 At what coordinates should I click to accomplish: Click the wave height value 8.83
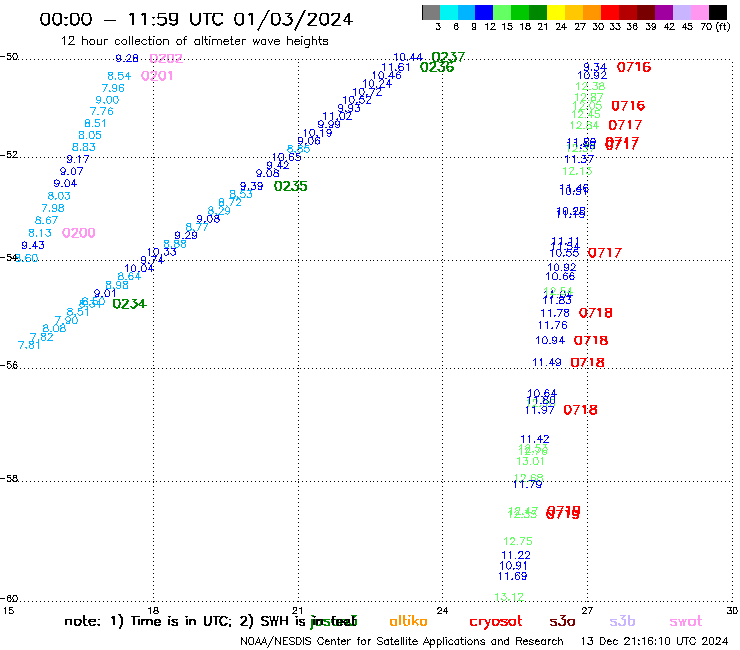point(84,147)
